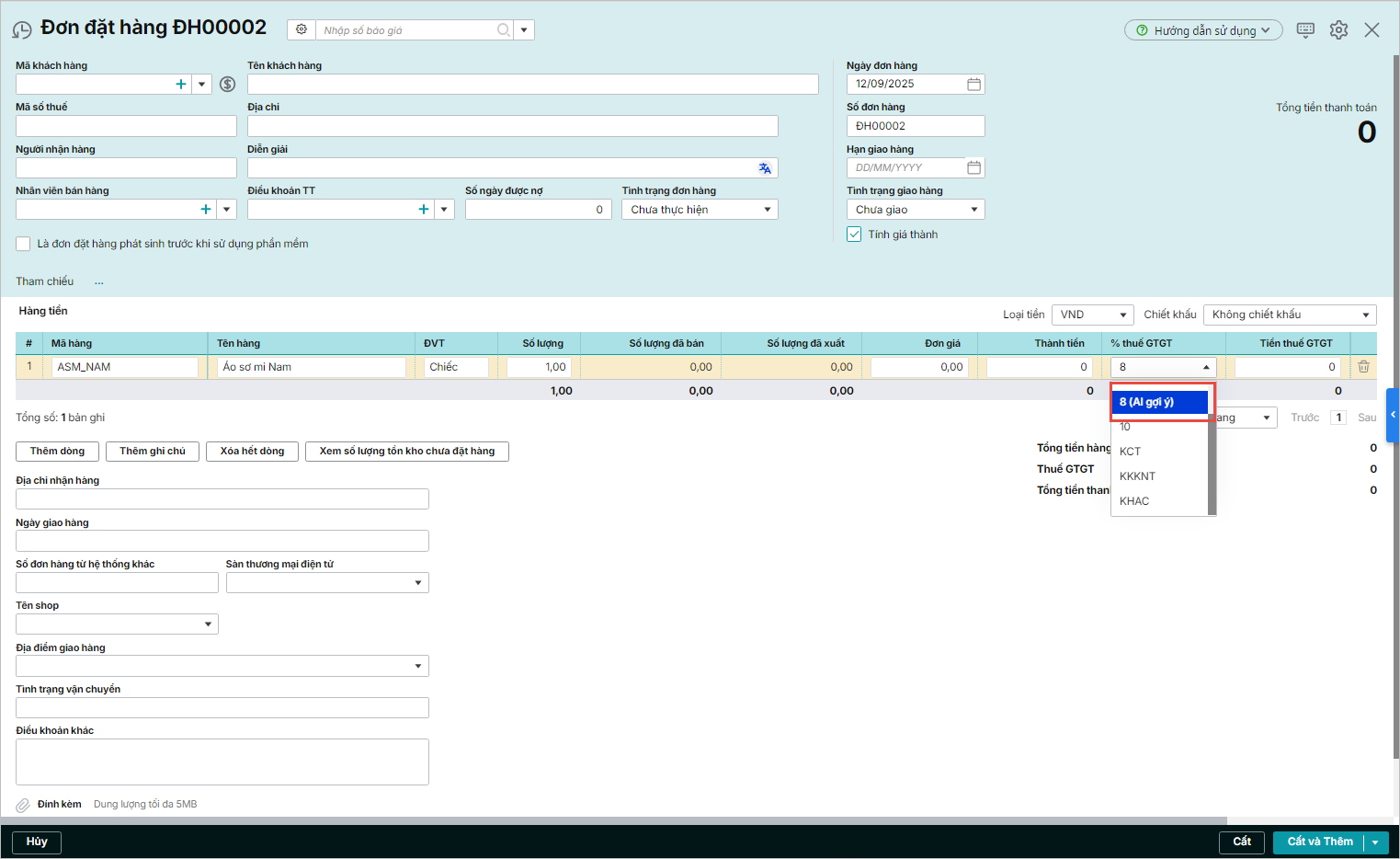Delete row 1 using the trash icon
This screenshot has height=859, width=1400.
[x=1363, y=367]
